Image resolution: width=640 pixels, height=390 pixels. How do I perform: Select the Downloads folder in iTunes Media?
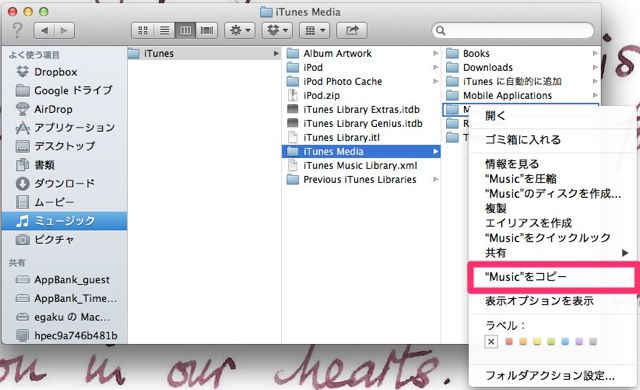pyautogui.click(x=521, y=67)
